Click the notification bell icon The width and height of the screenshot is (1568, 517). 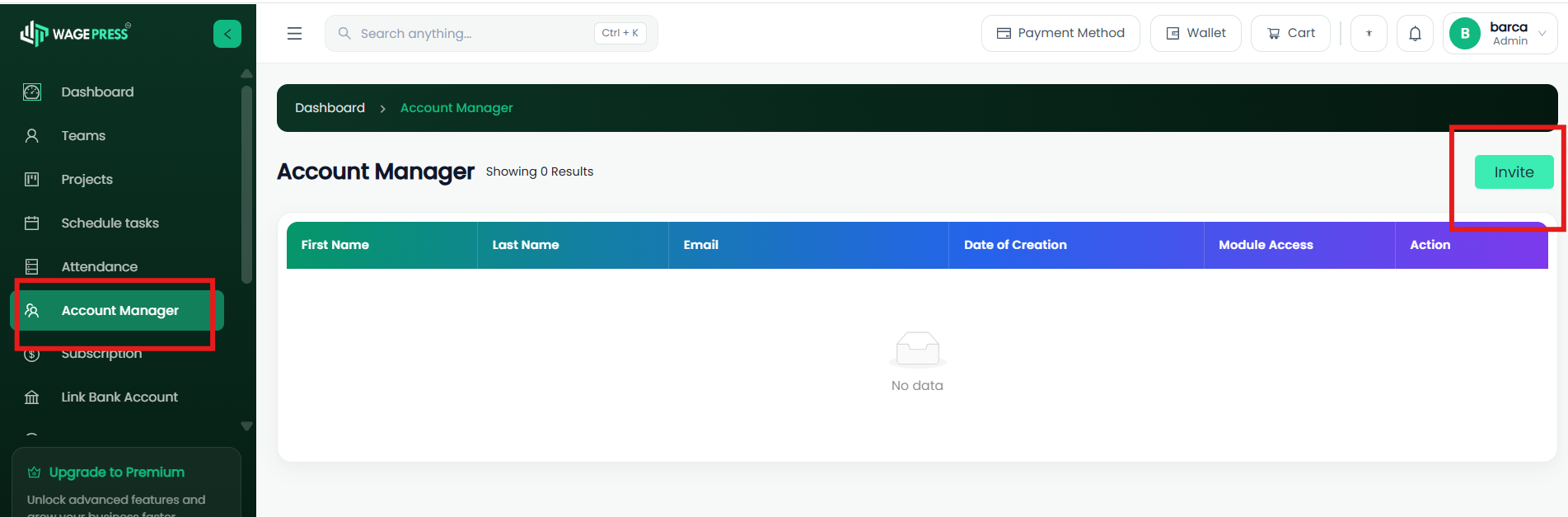point(1415,34)
